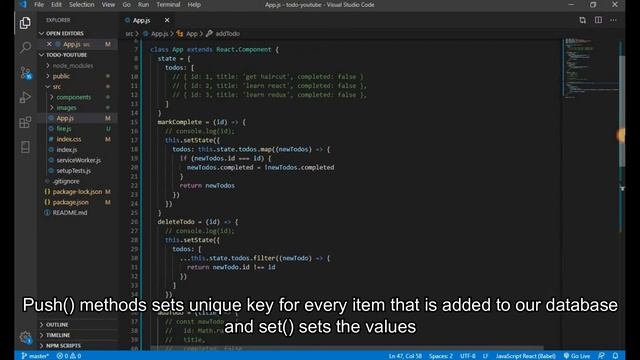Open the Help menu
This screenshot has width=640, height=360.
(194, 4)
